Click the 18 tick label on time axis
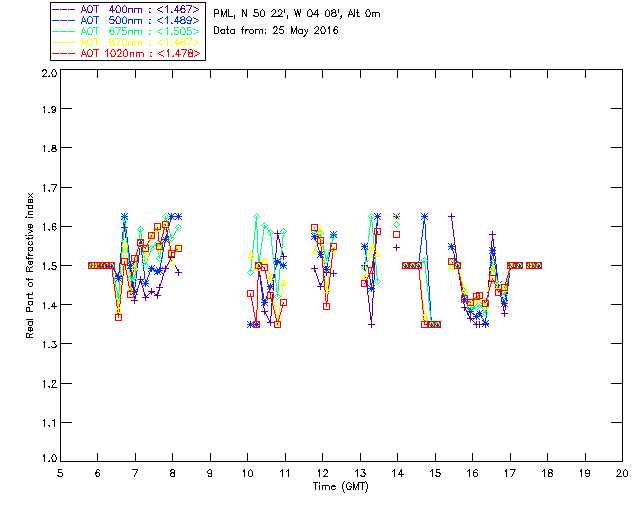 point(547,474)
